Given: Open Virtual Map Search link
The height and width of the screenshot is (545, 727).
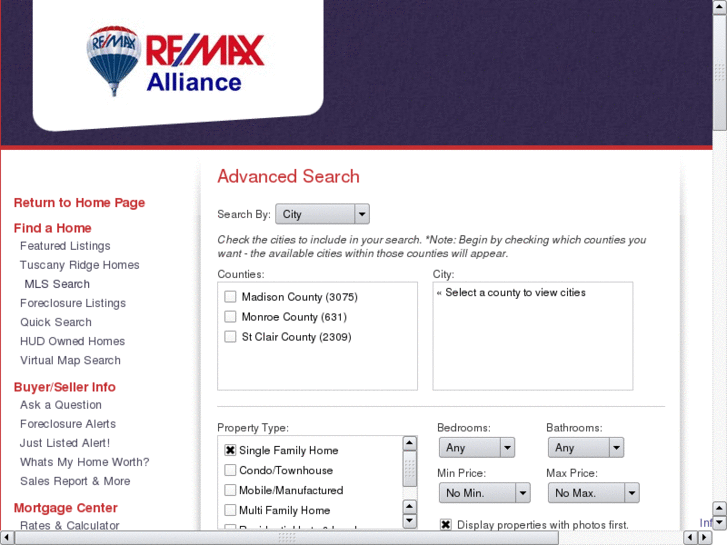Looking at the screenshot, I should coord(70,360).
